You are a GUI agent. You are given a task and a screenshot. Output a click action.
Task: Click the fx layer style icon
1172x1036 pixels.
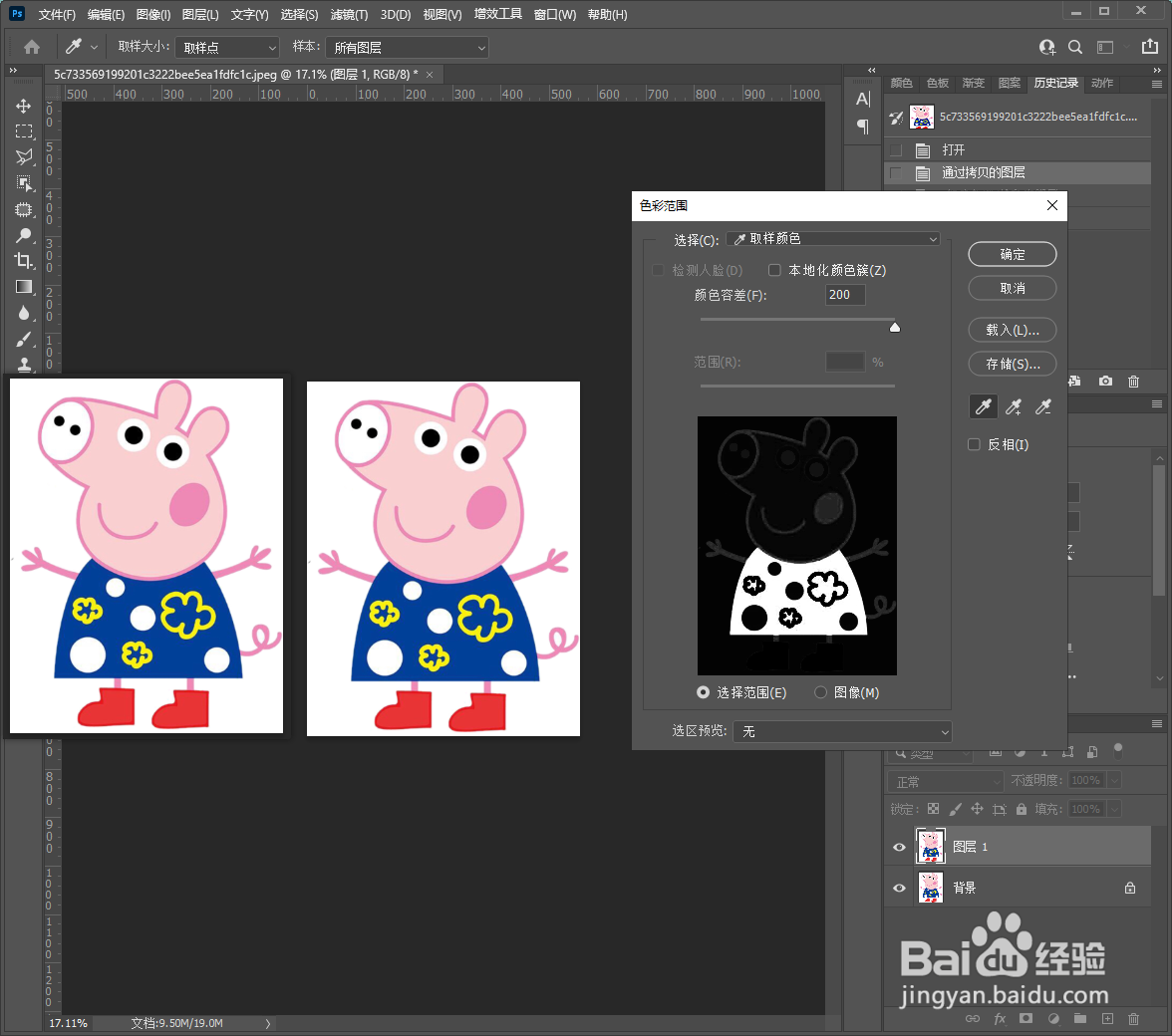(1000, 1018)
